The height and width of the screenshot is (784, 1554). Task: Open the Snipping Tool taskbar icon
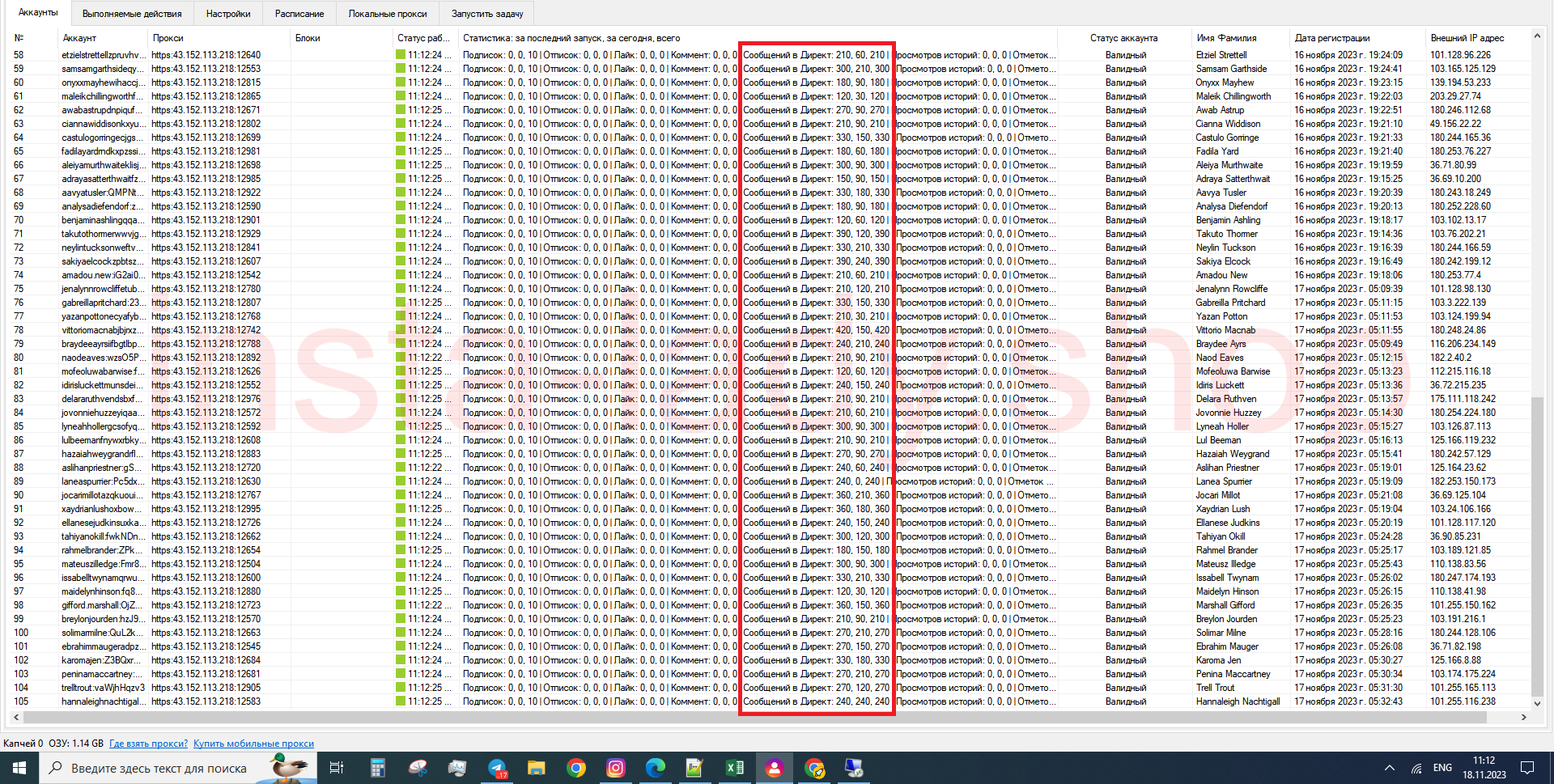[417, 768]
